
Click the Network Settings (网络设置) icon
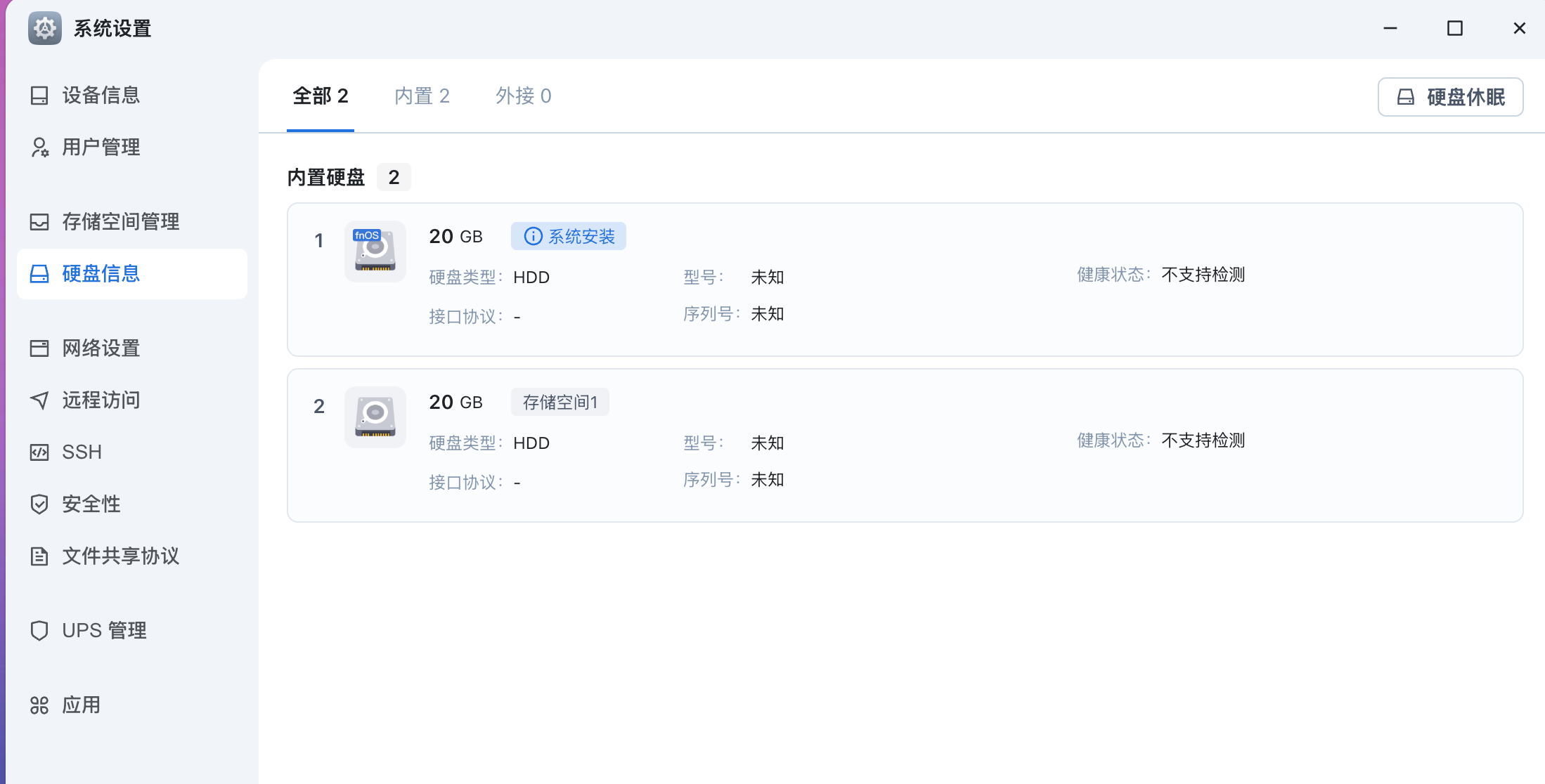pyautogui.click(x=39, y=348)
